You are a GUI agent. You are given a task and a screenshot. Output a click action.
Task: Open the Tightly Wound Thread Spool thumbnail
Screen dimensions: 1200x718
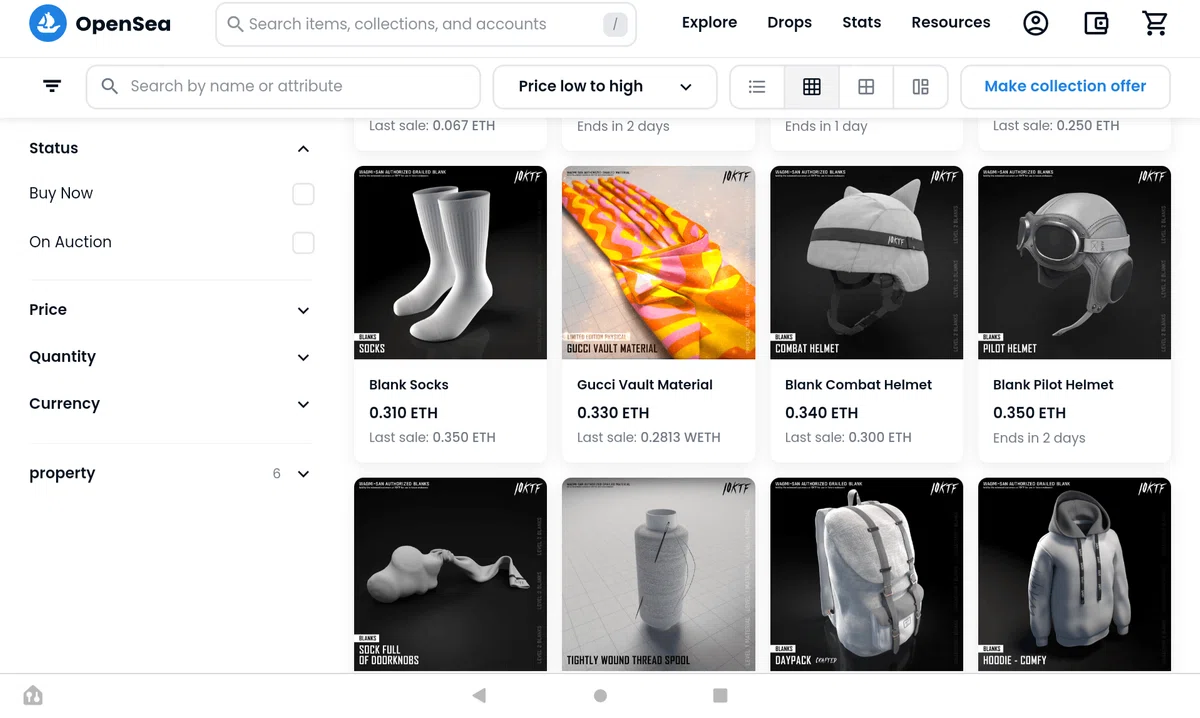point(658,574)
